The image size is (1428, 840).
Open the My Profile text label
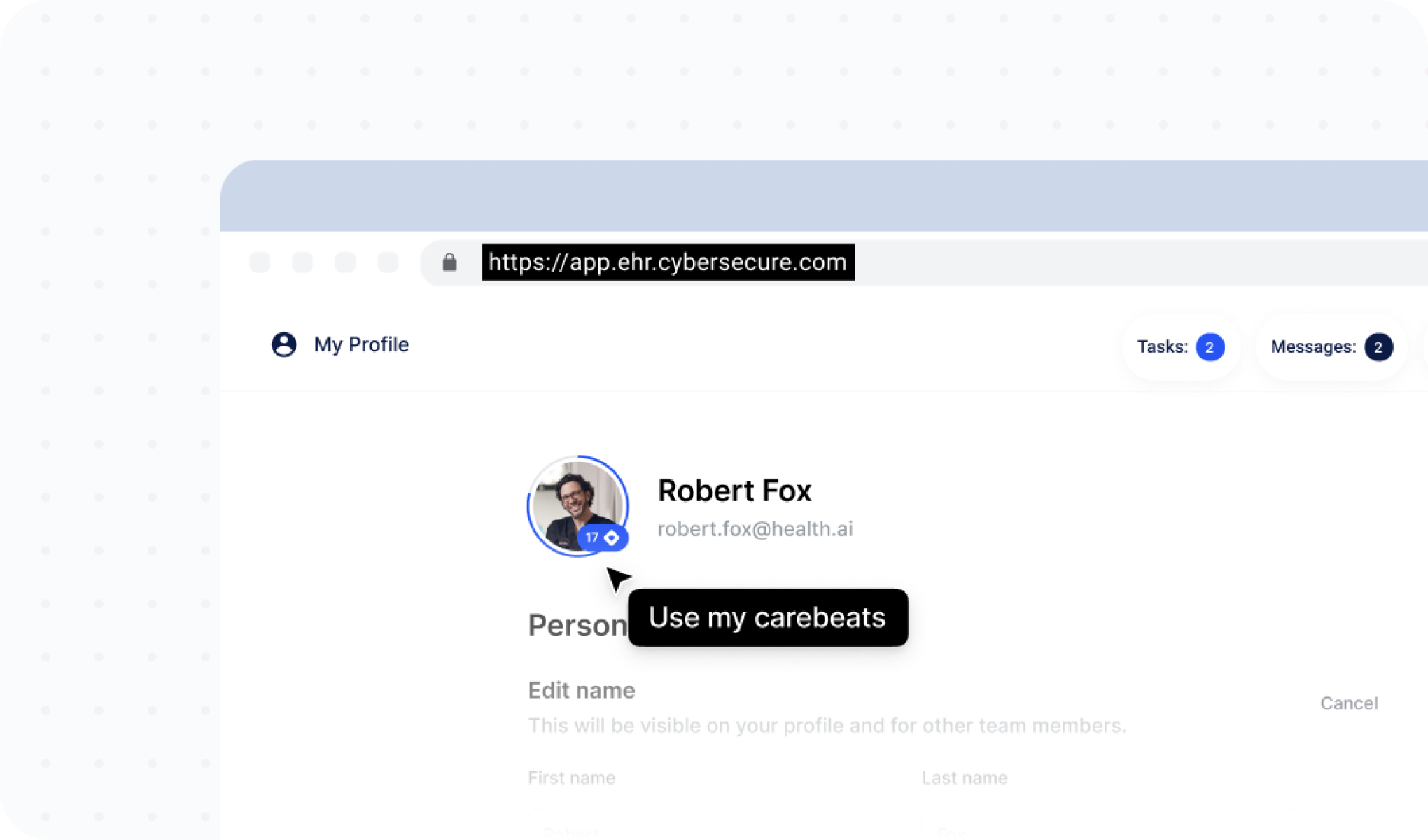point(361,344)
